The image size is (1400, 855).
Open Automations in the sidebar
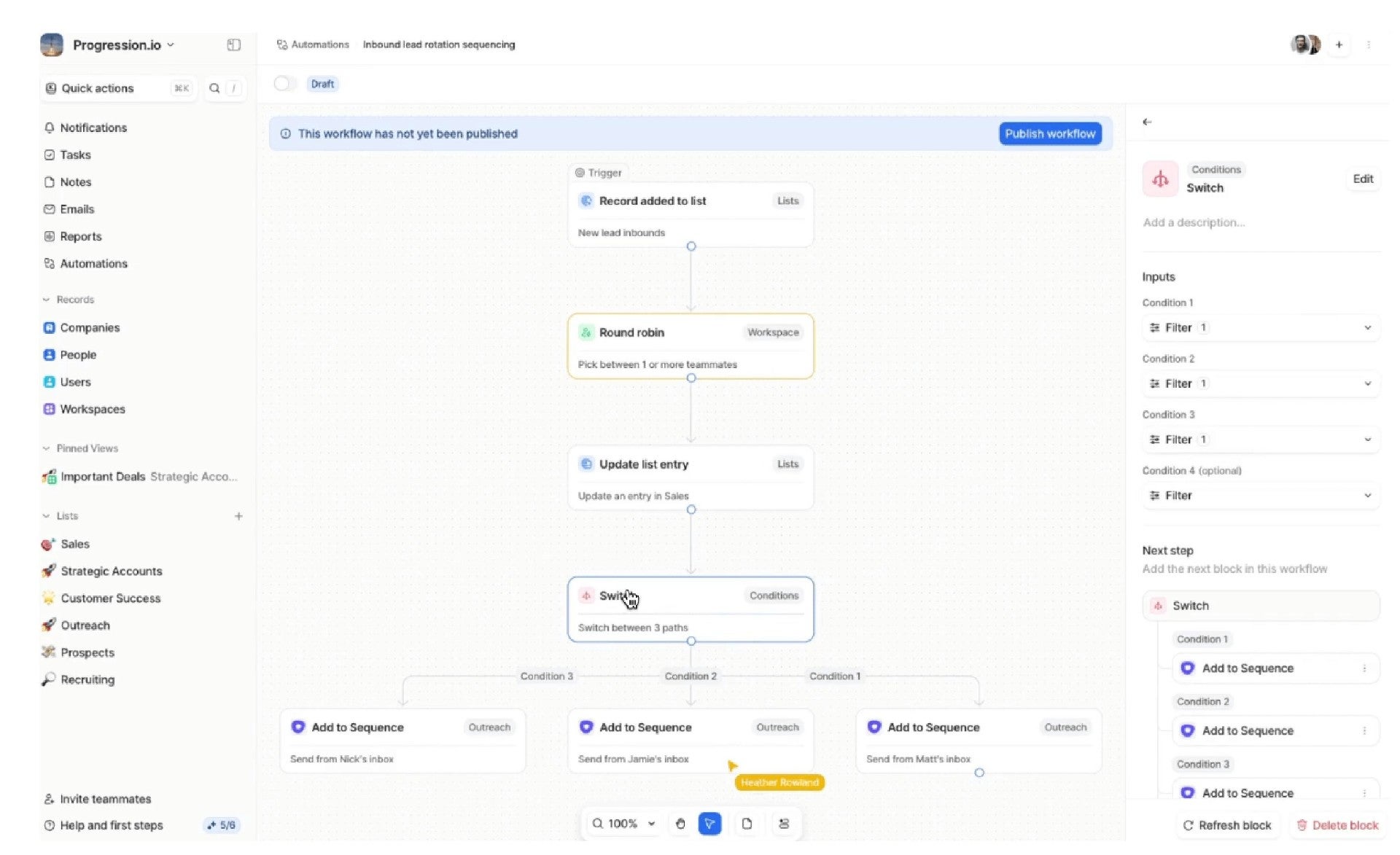pos(93,264)
